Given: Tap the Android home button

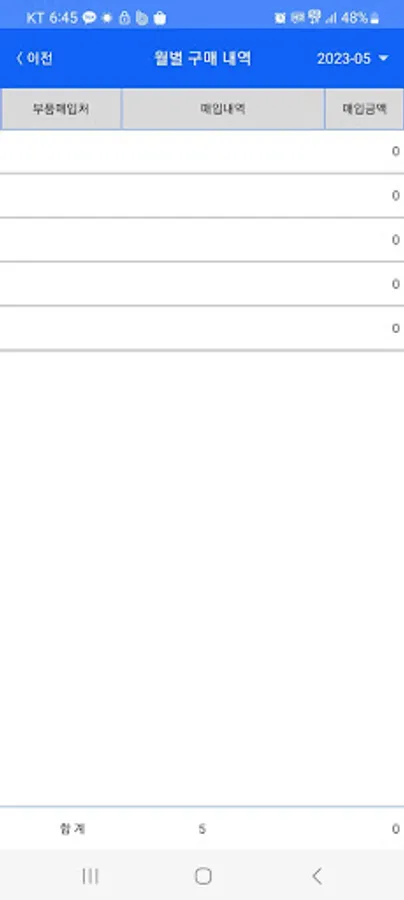Looking at the screenshot, I should [203, 875].
